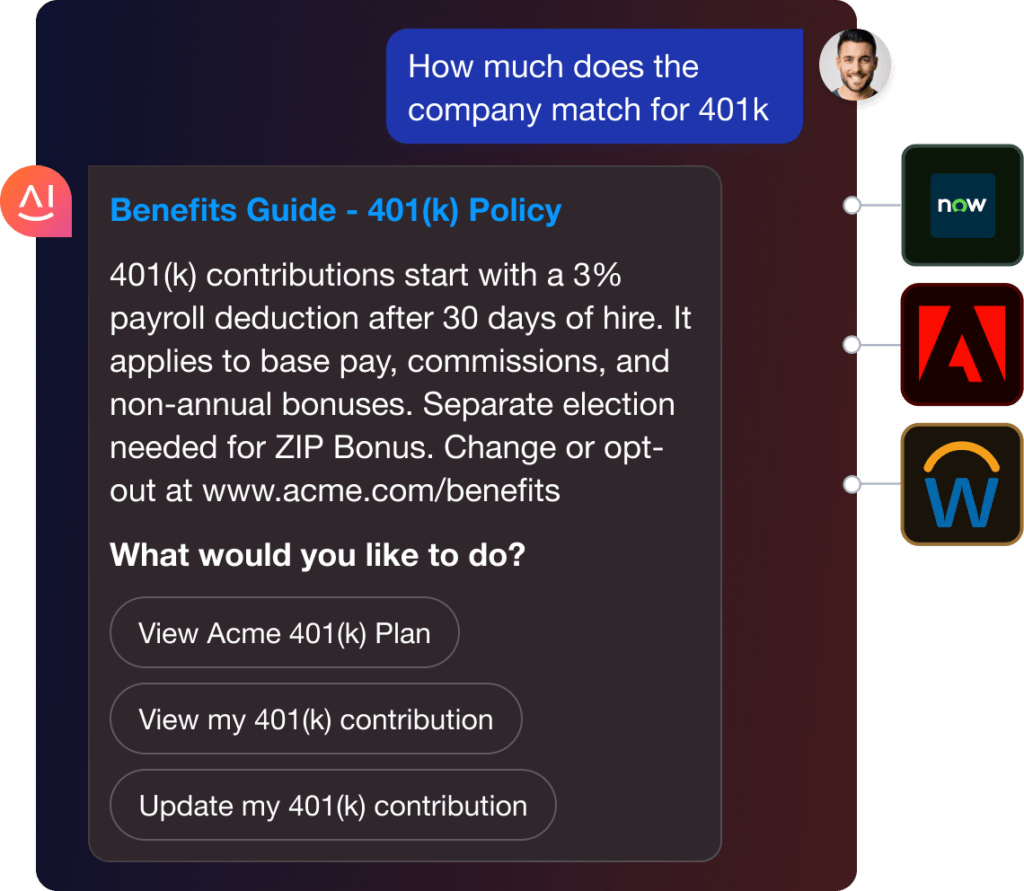Open the Adobe integration icon
Screen dimensions: 1024x891
click(962, 345)
